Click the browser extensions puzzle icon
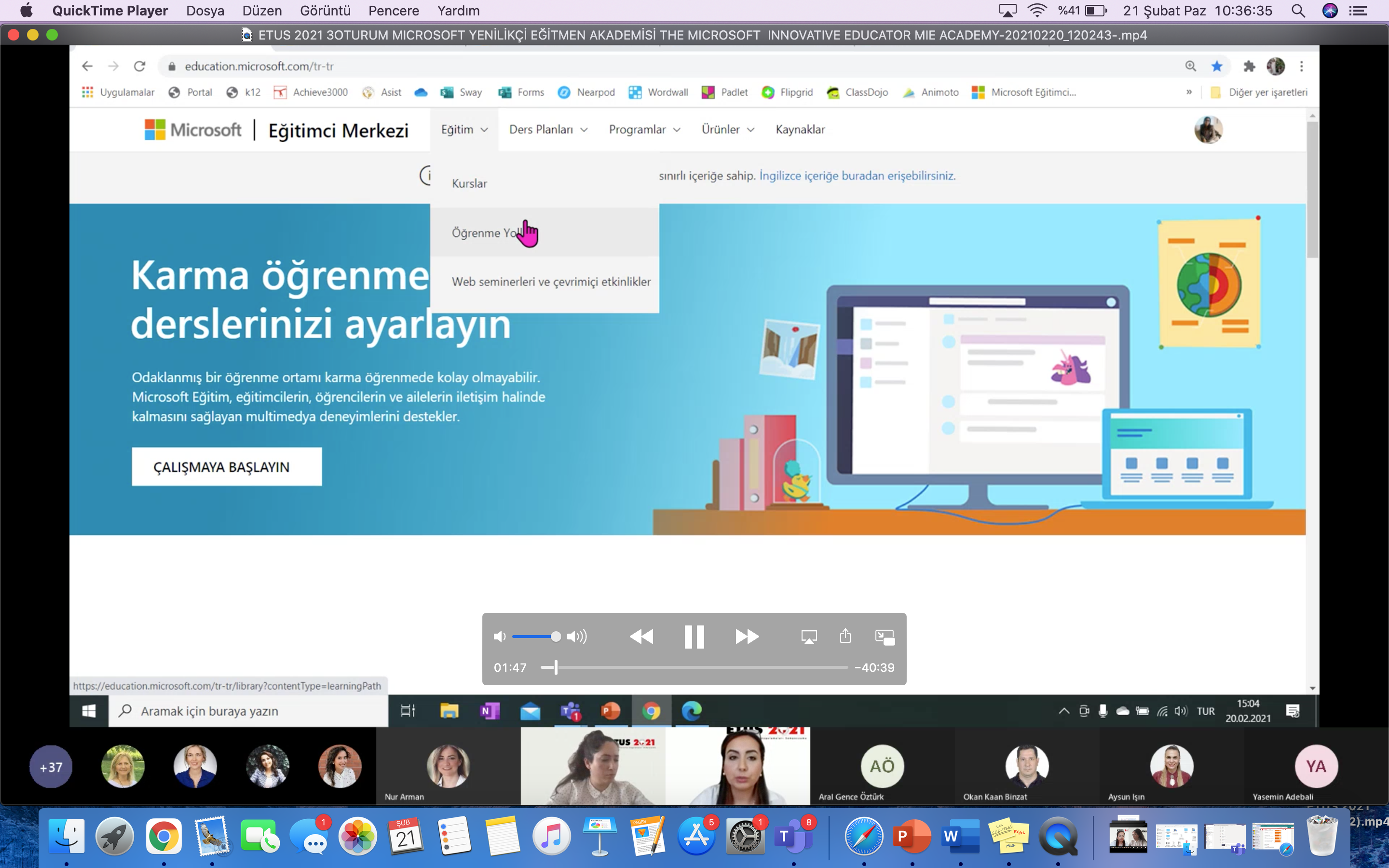Image resolution: width=1389 pixels, height=868 pixels. (1249, 67)
